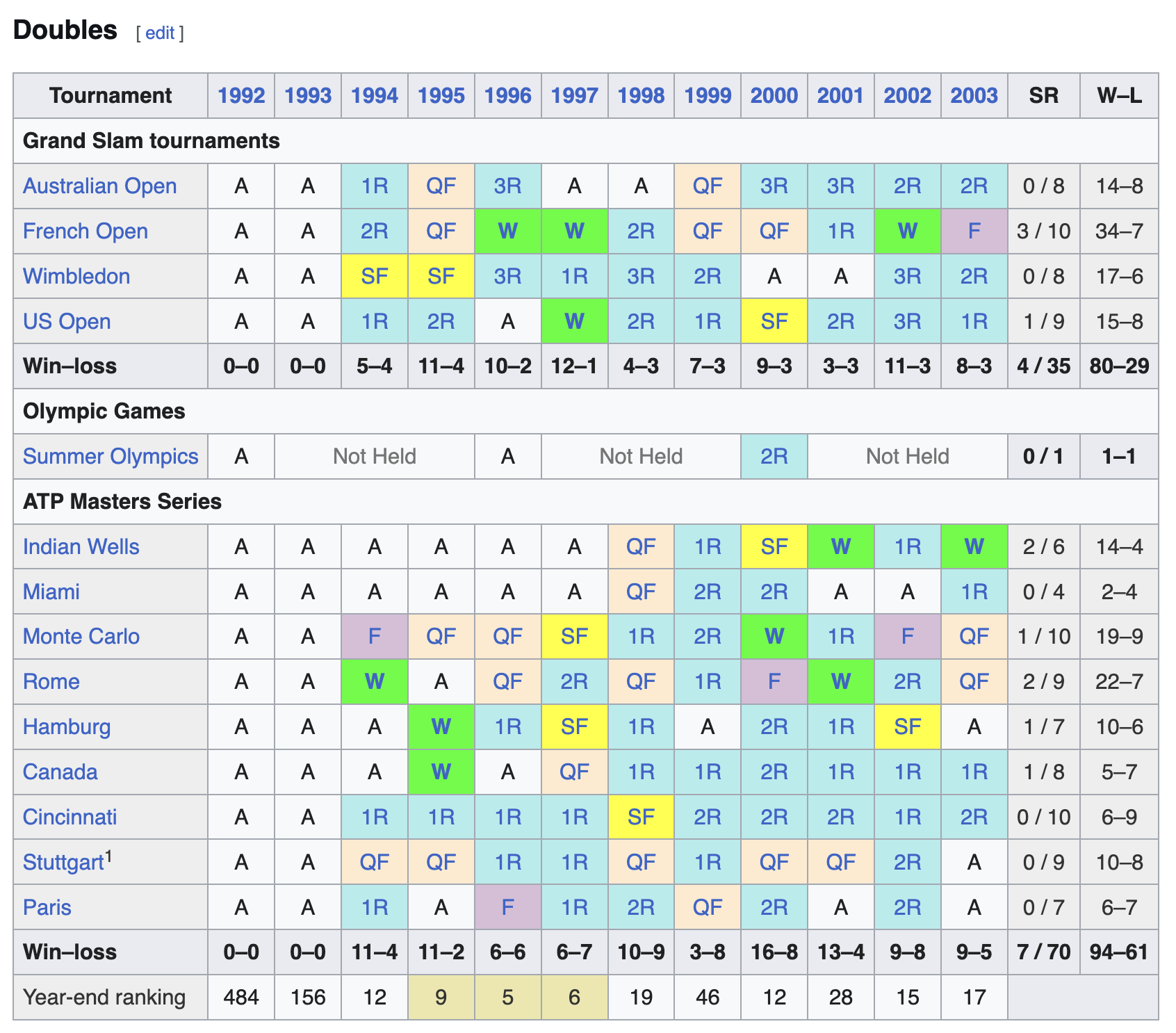Click the 2000 year header link
Viewport: 1176px width, 1033px height.
point(774,95)
